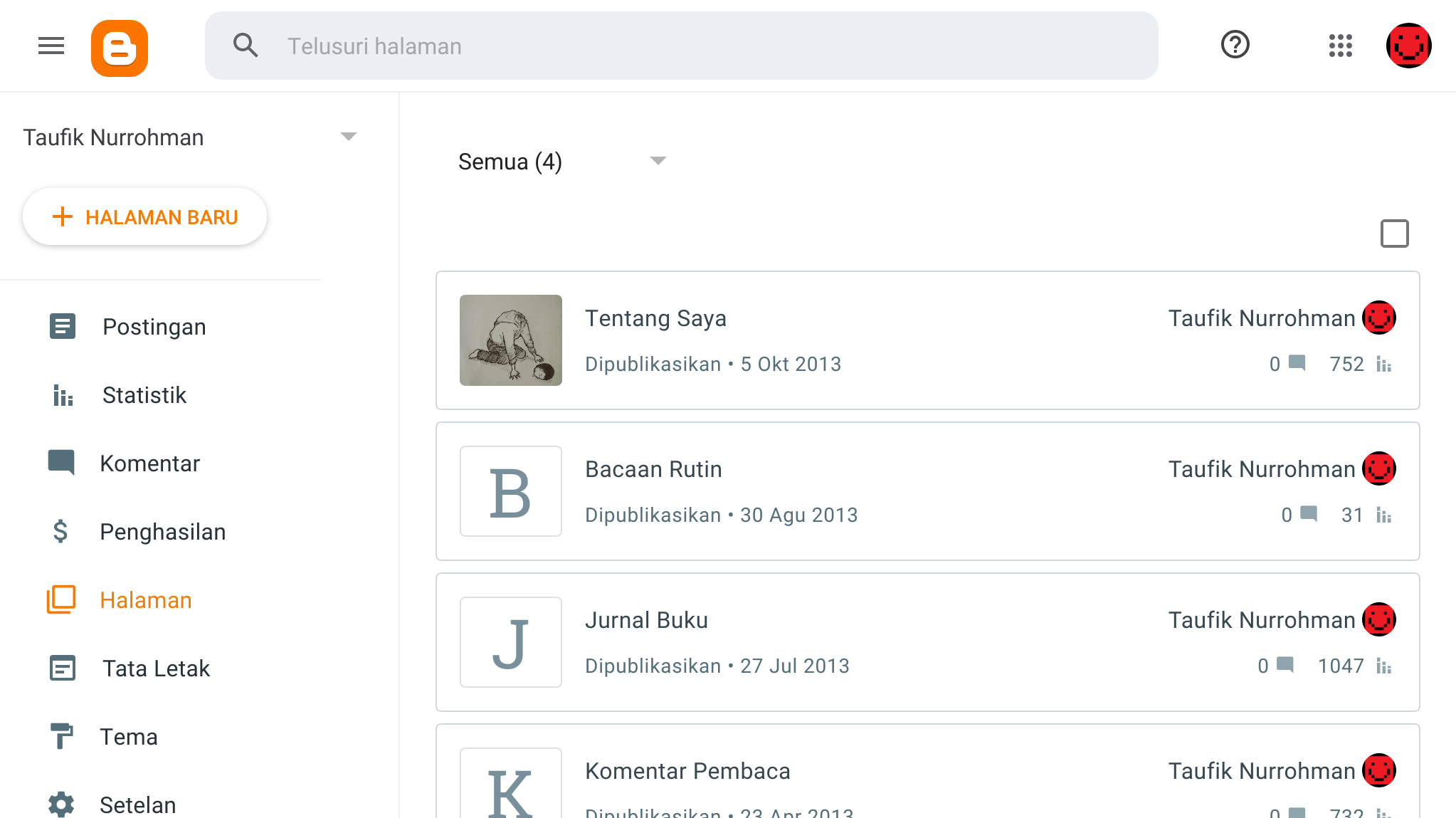Image resolution: width=1456 pixels, height=818 pixels.
Task: Open the Halaman menu entry
Action: click(x=145, y=599)
